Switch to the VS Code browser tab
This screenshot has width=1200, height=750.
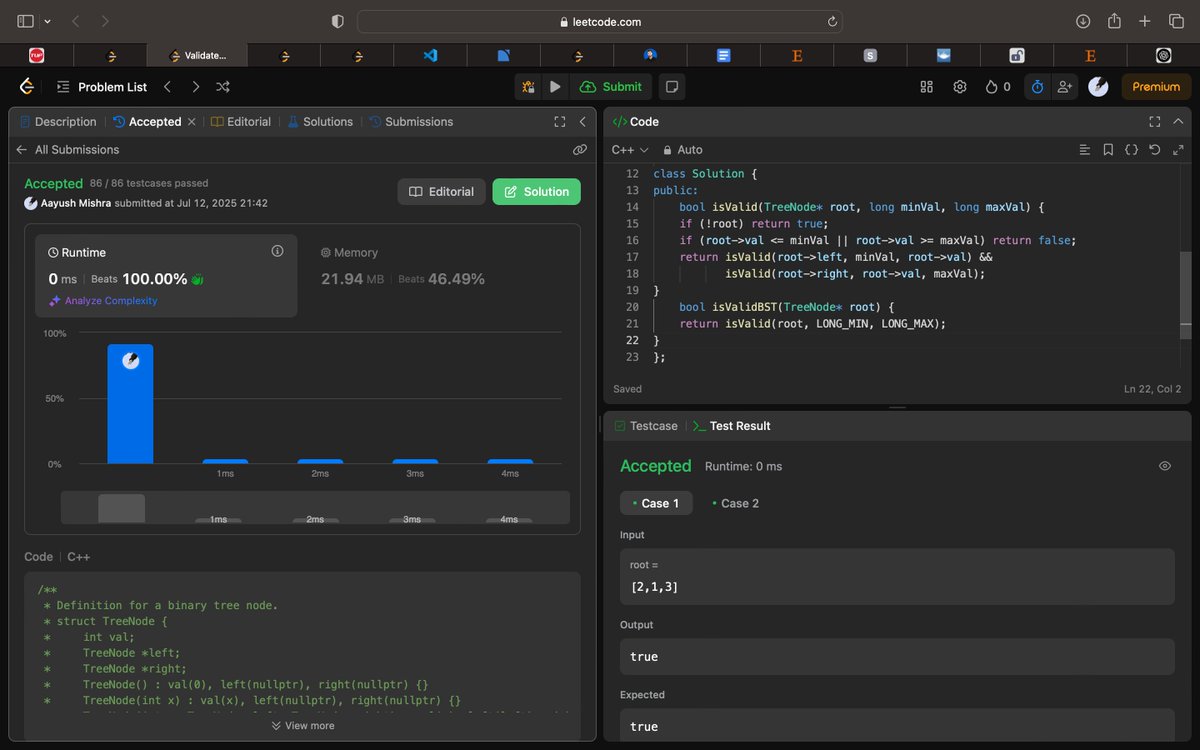[430, 56]
